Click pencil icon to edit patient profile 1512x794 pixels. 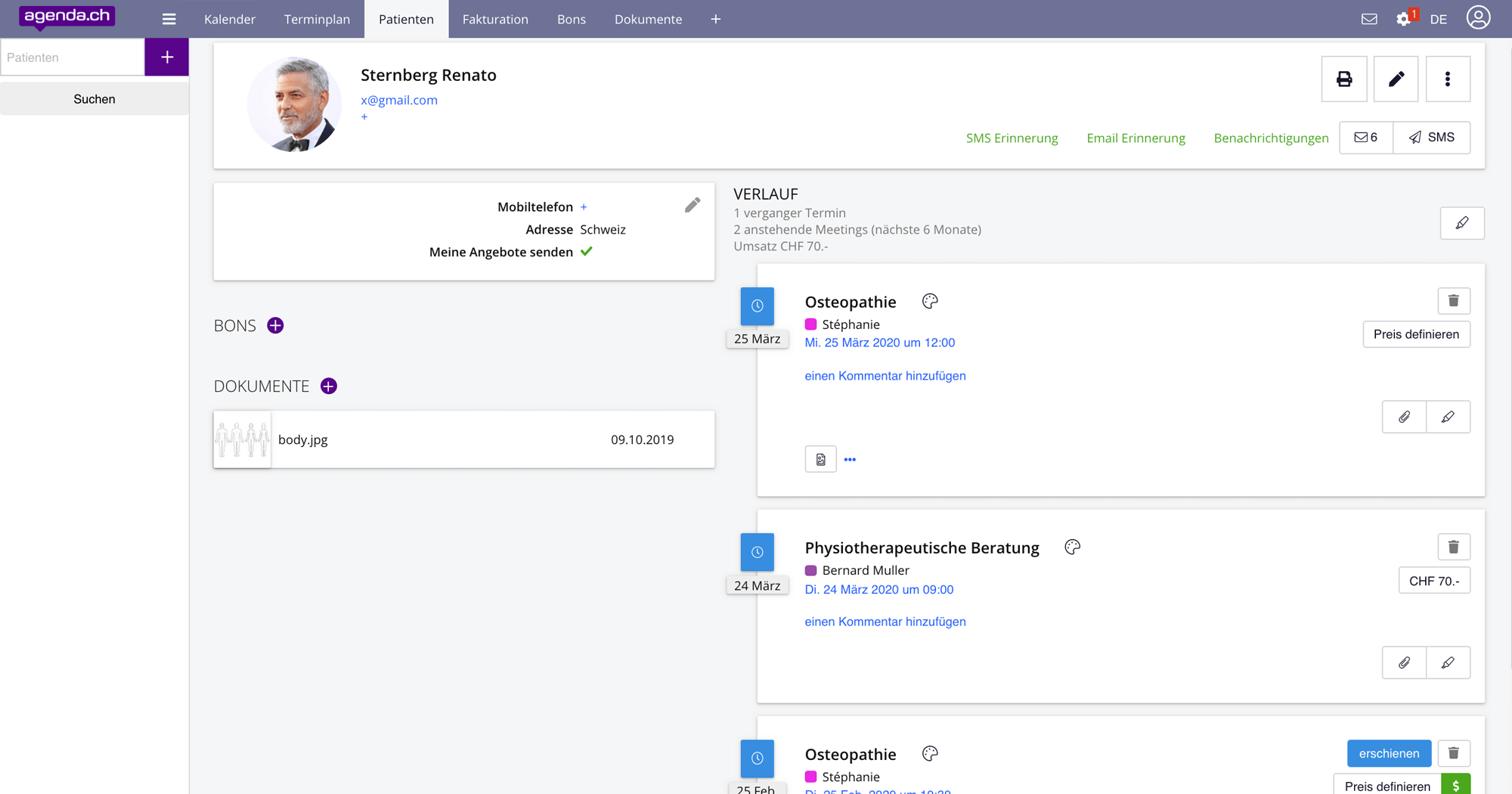[1396, 79]
